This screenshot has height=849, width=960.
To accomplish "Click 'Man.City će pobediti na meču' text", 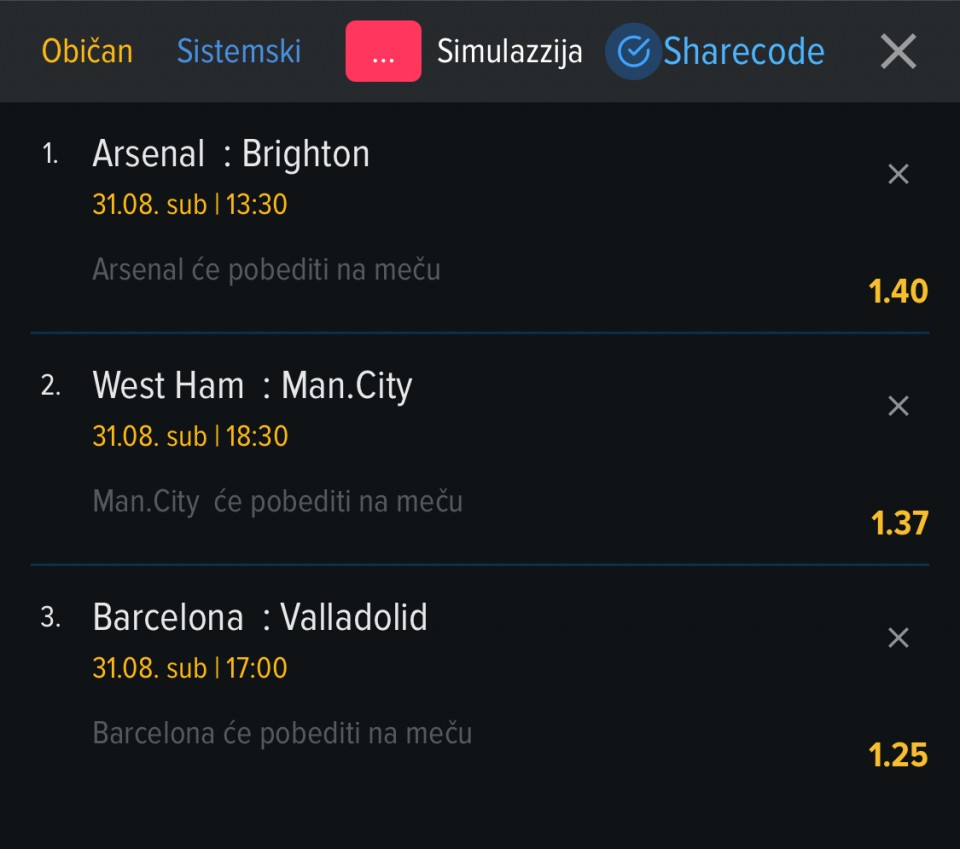I will coord(277,502).
